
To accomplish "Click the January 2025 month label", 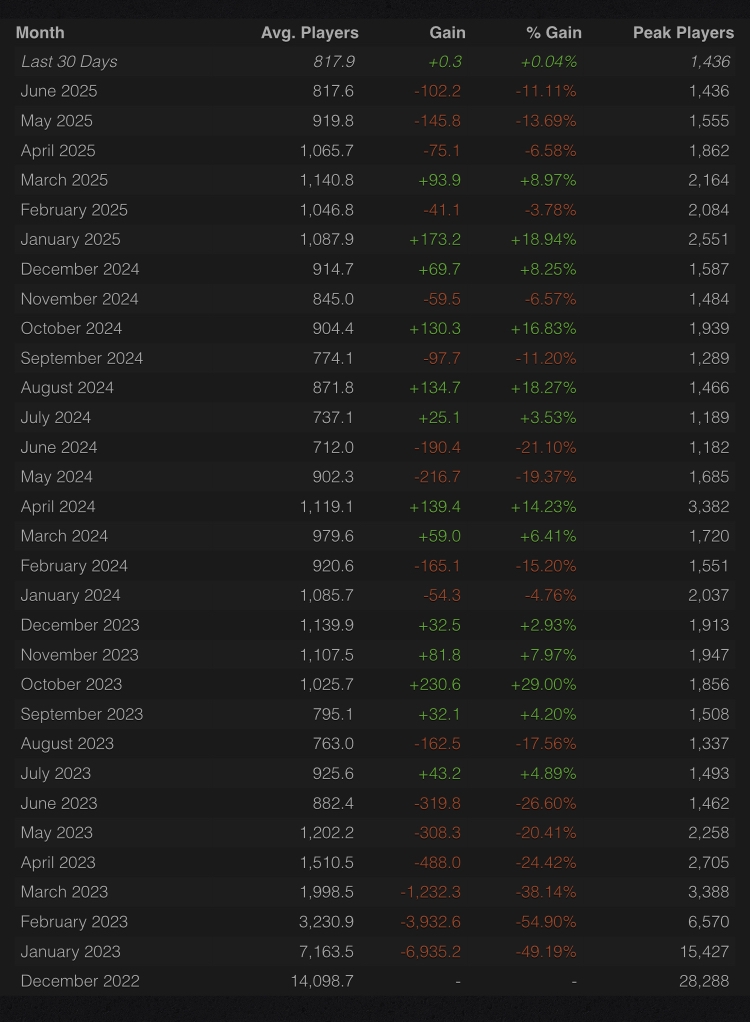I will [70, 239].
